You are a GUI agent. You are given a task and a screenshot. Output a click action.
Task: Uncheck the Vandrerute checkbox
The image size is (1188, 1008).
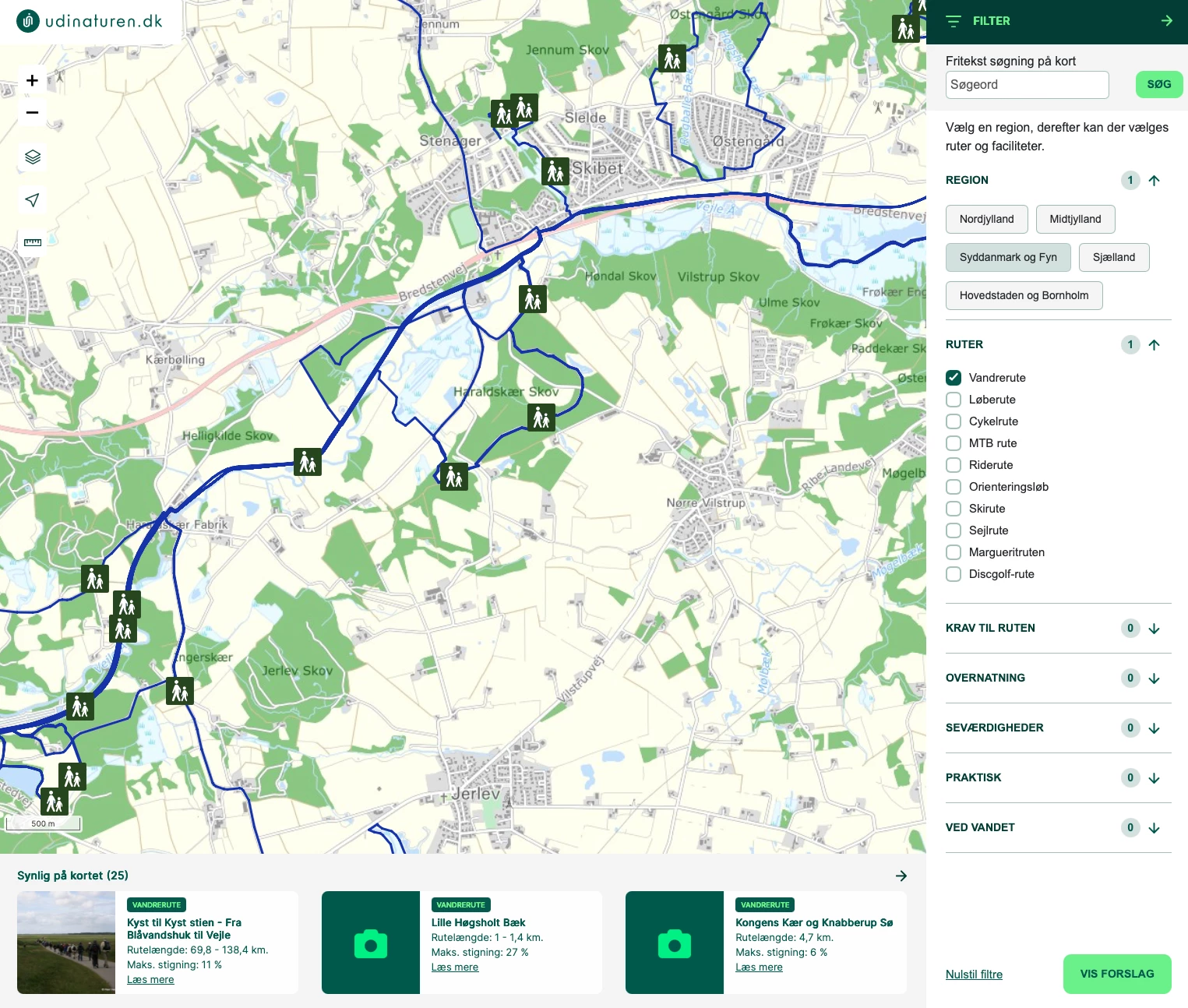[x=954, y=378]
